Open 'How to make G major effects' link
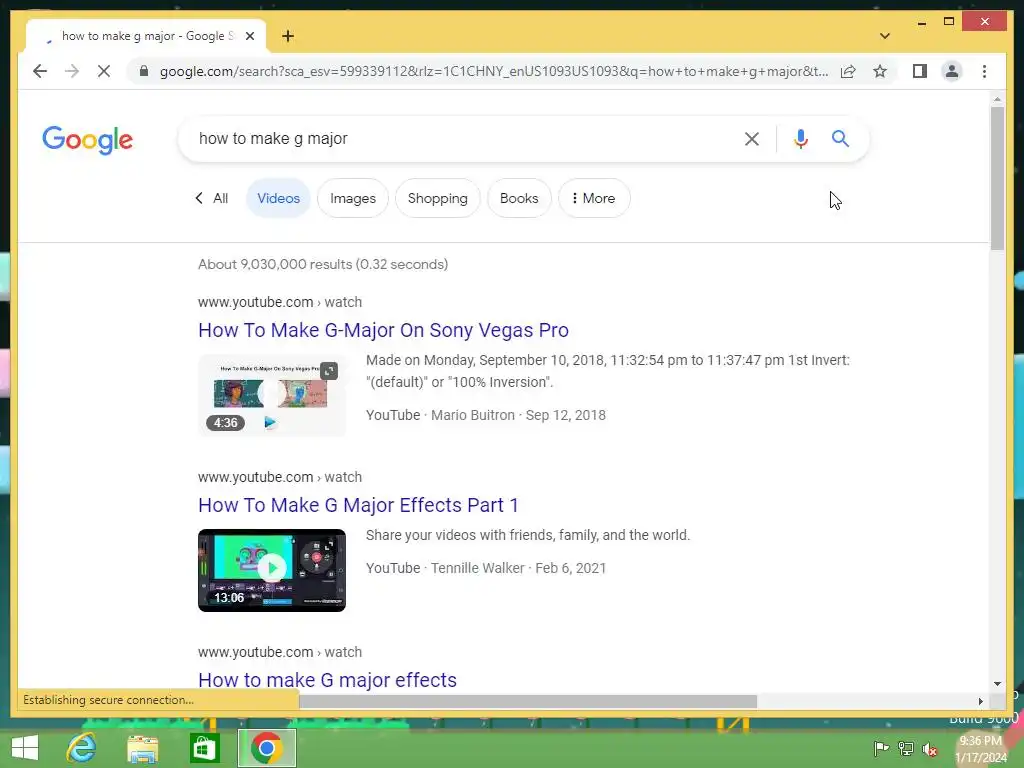 point(327,680)
